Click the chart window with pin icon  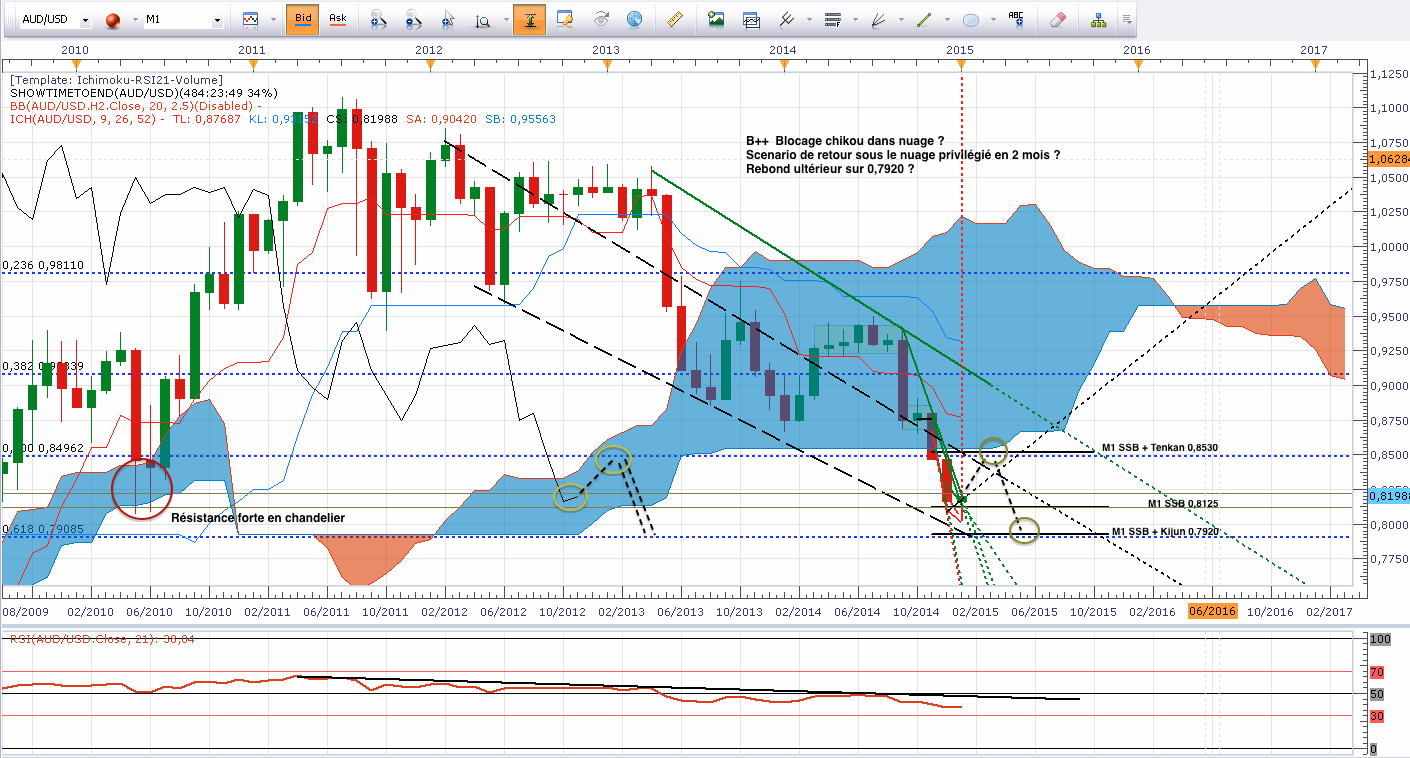(x=565, y=20)
